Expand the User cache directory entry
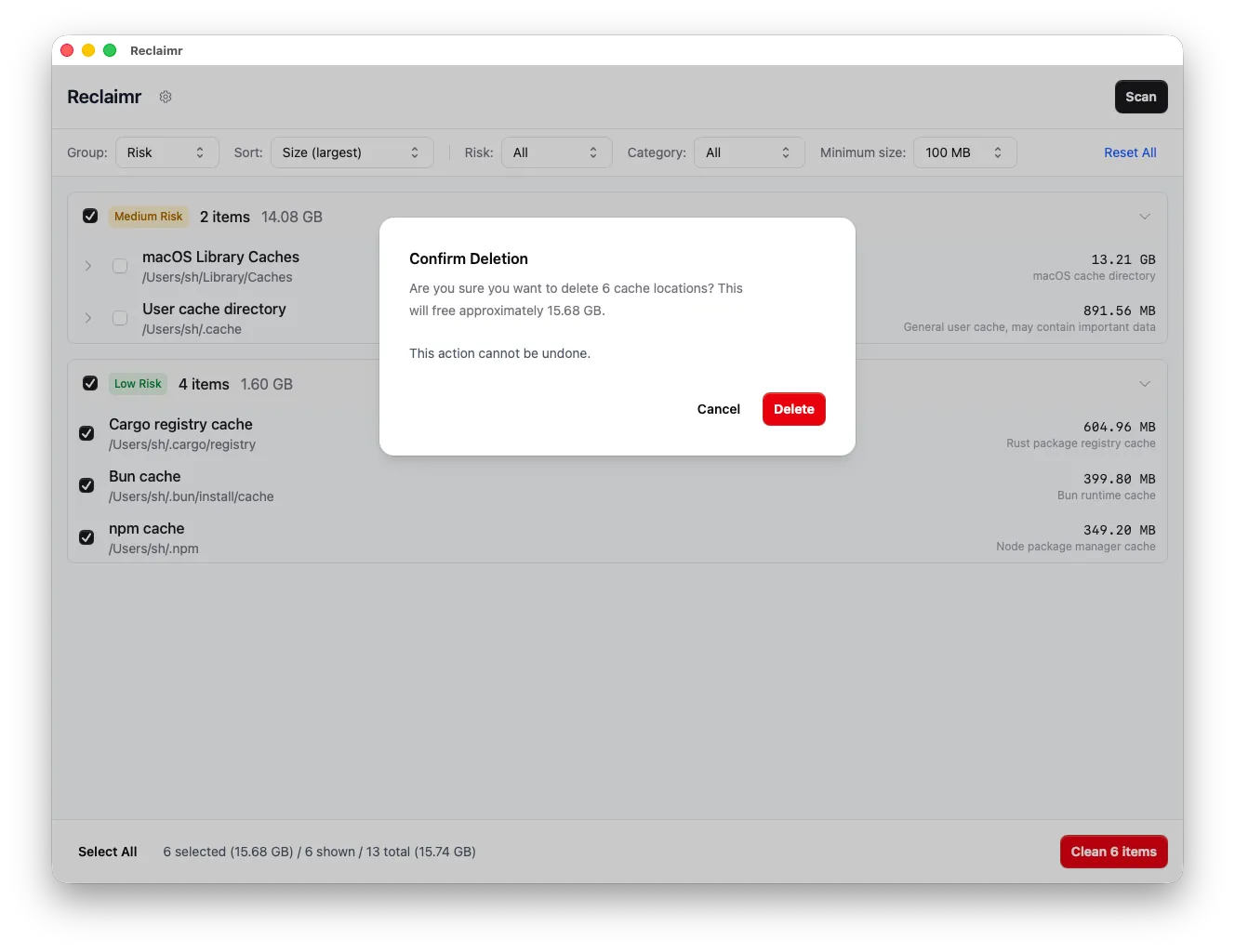Screen dimensions: 1235x952 pos(88,318)
